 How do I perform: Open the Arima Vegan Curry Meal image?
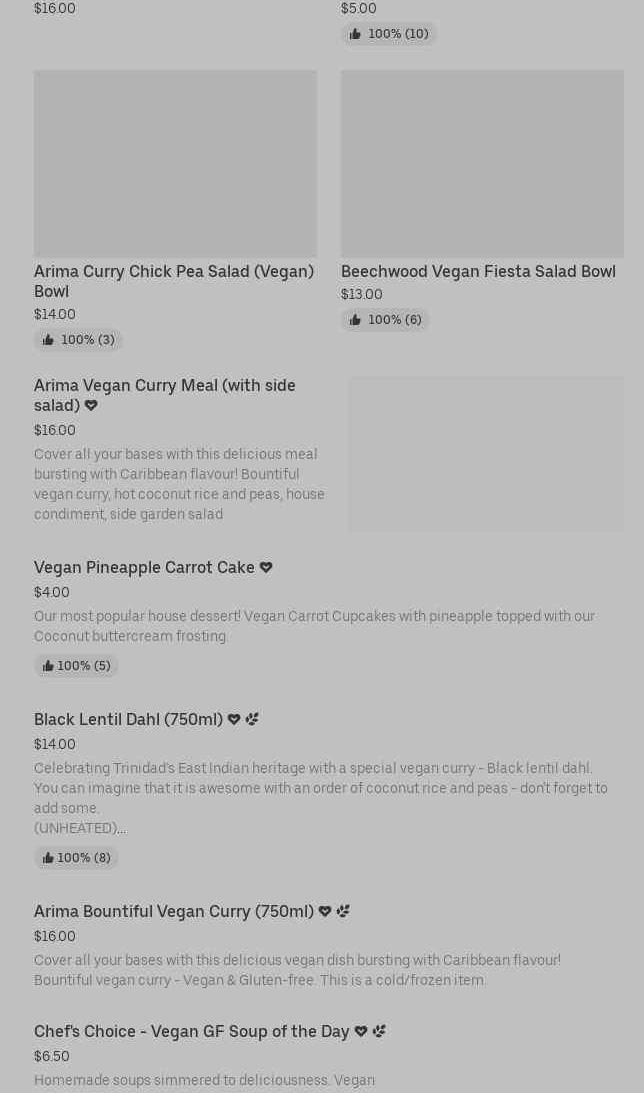(x=486, y=454)
